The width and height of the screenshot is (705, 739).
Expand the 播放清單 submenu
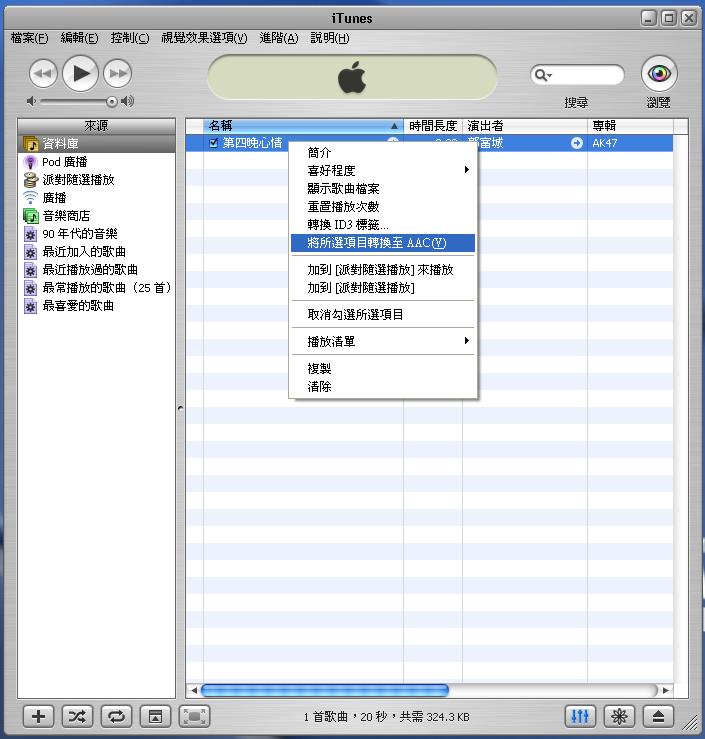tap(381, 342)
